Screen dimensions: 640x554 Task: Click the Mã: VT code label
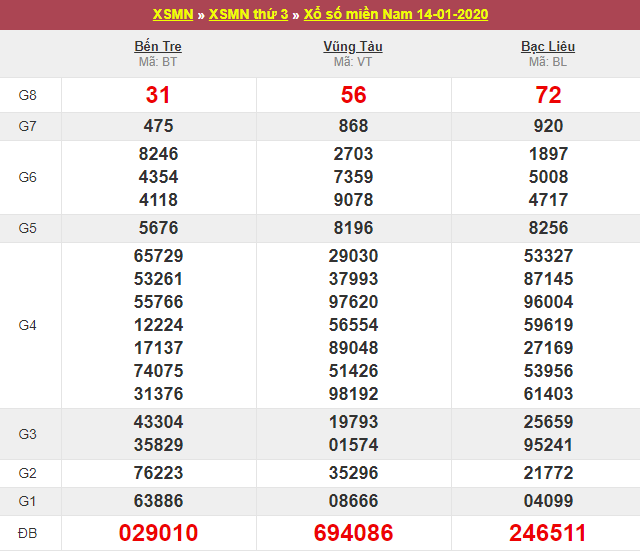click(x=353, y=62)
